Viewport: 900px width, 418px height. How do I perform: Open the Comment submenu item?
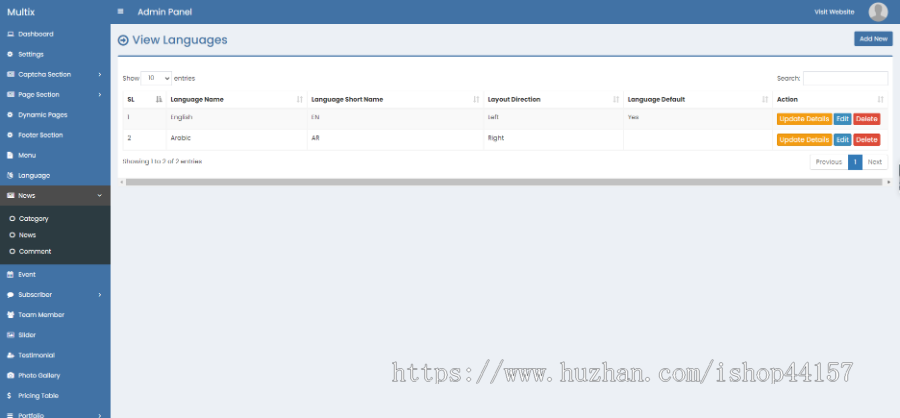point(34,251)
